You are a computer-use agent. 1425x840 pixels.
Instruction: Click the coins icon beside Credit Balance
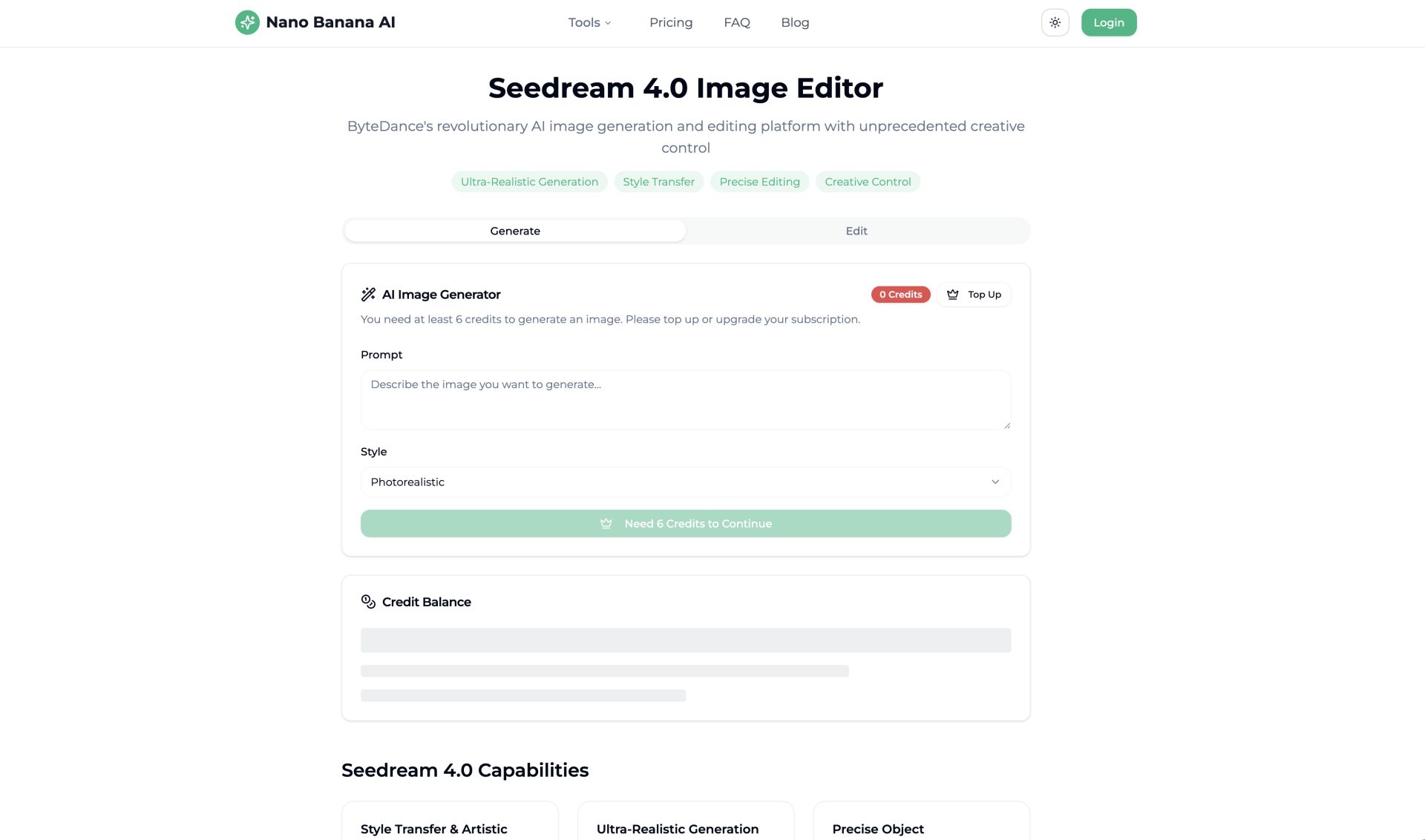(x=368, y=601)
